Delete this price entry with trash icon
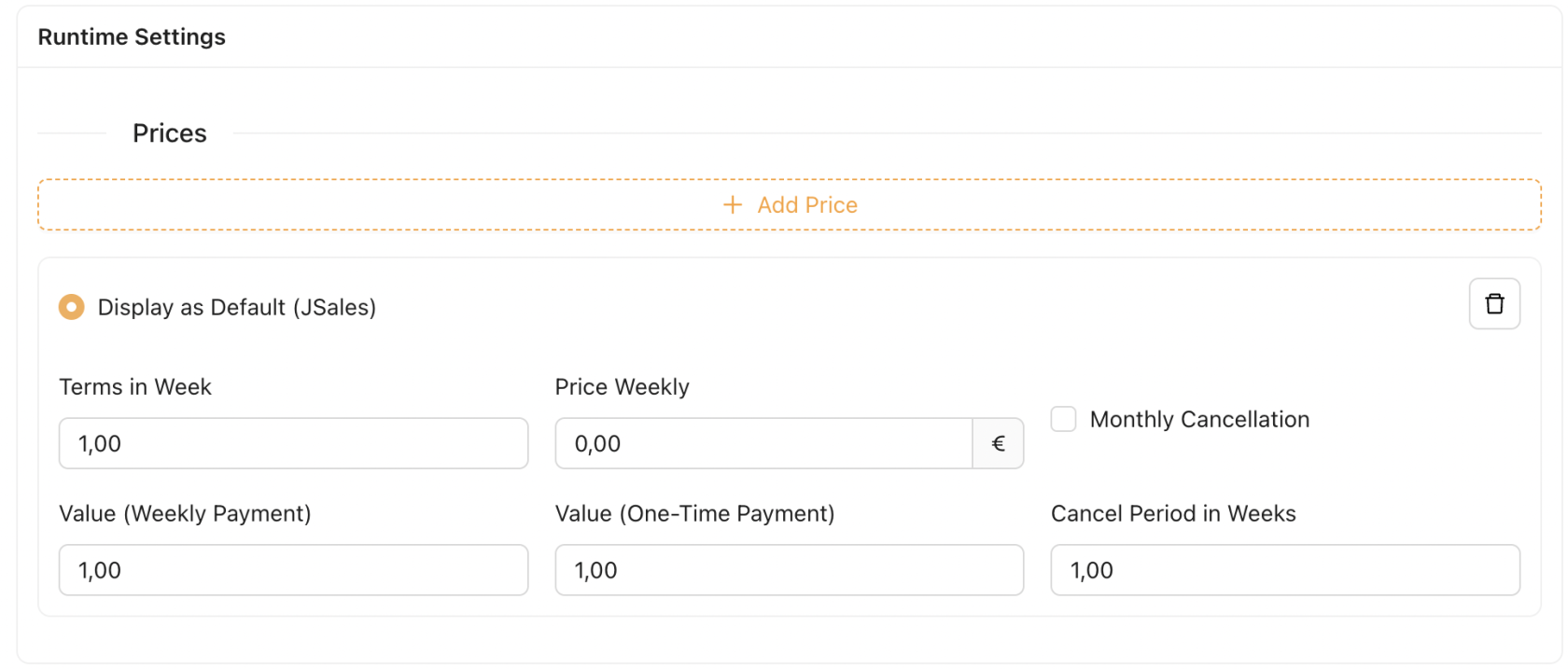 point(1493,304)
